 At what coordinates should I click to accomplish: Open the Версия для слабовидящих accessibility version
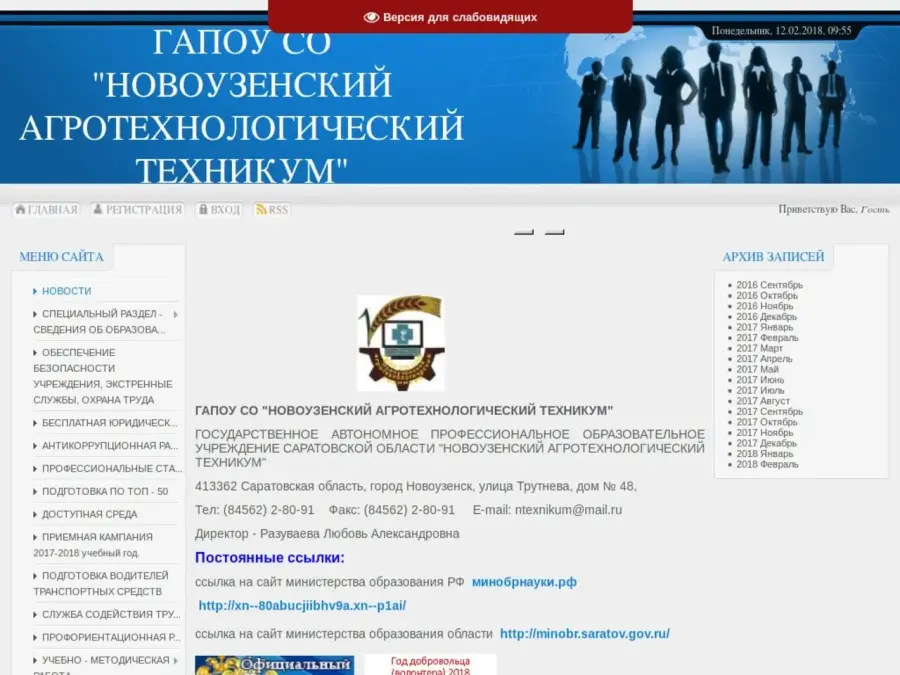coord(450,17)
